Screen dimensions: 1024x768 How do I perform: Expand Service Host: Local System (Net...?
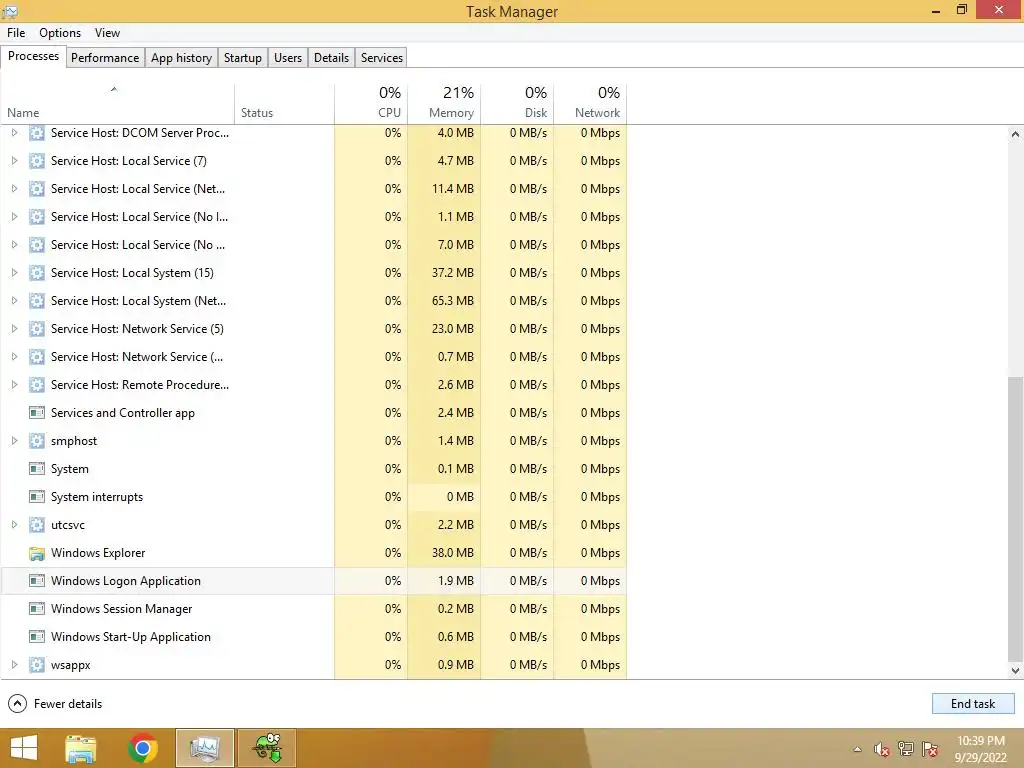(14, 301)
